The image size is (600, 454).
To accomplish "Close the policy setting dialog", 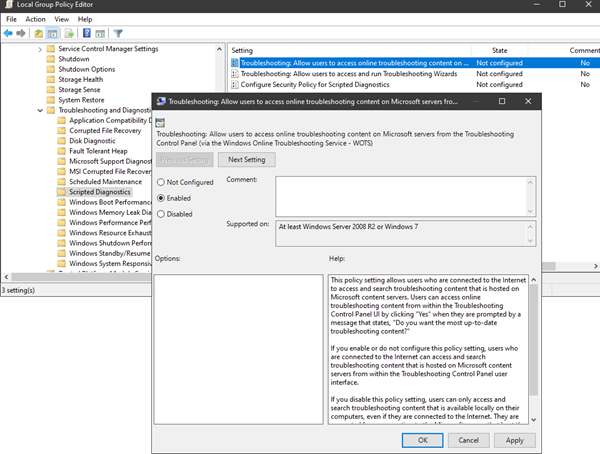I will click(528, 101).
